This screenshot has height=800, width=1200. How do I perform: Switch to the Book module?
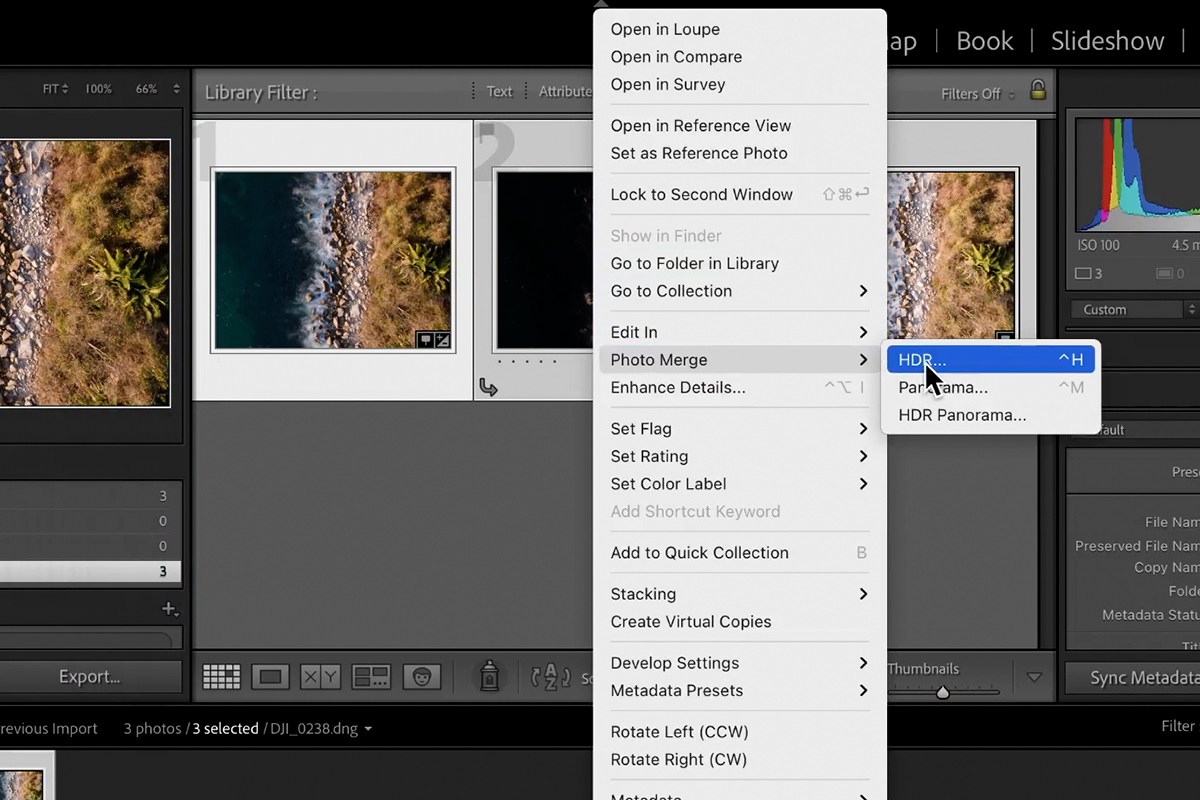click(985, 41)
